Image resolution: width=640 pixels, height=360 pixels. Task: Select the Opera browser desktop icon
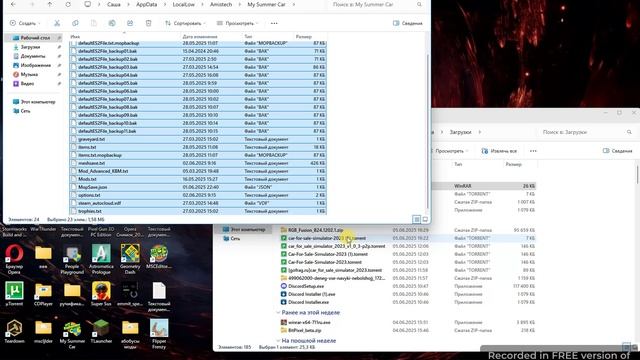(x=14, y=259)
